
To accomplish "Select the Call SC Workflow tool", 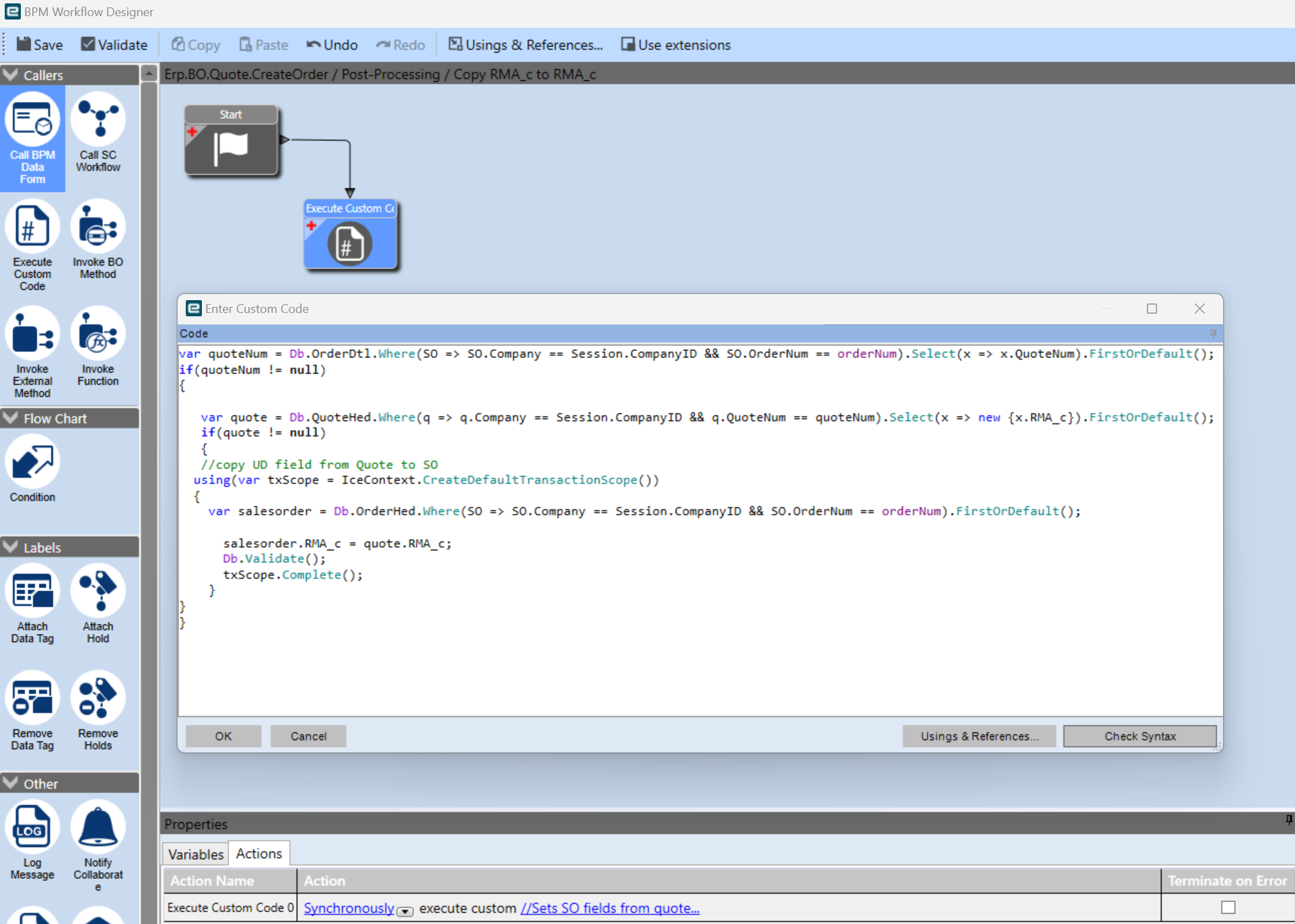I will tap(98, 133).
